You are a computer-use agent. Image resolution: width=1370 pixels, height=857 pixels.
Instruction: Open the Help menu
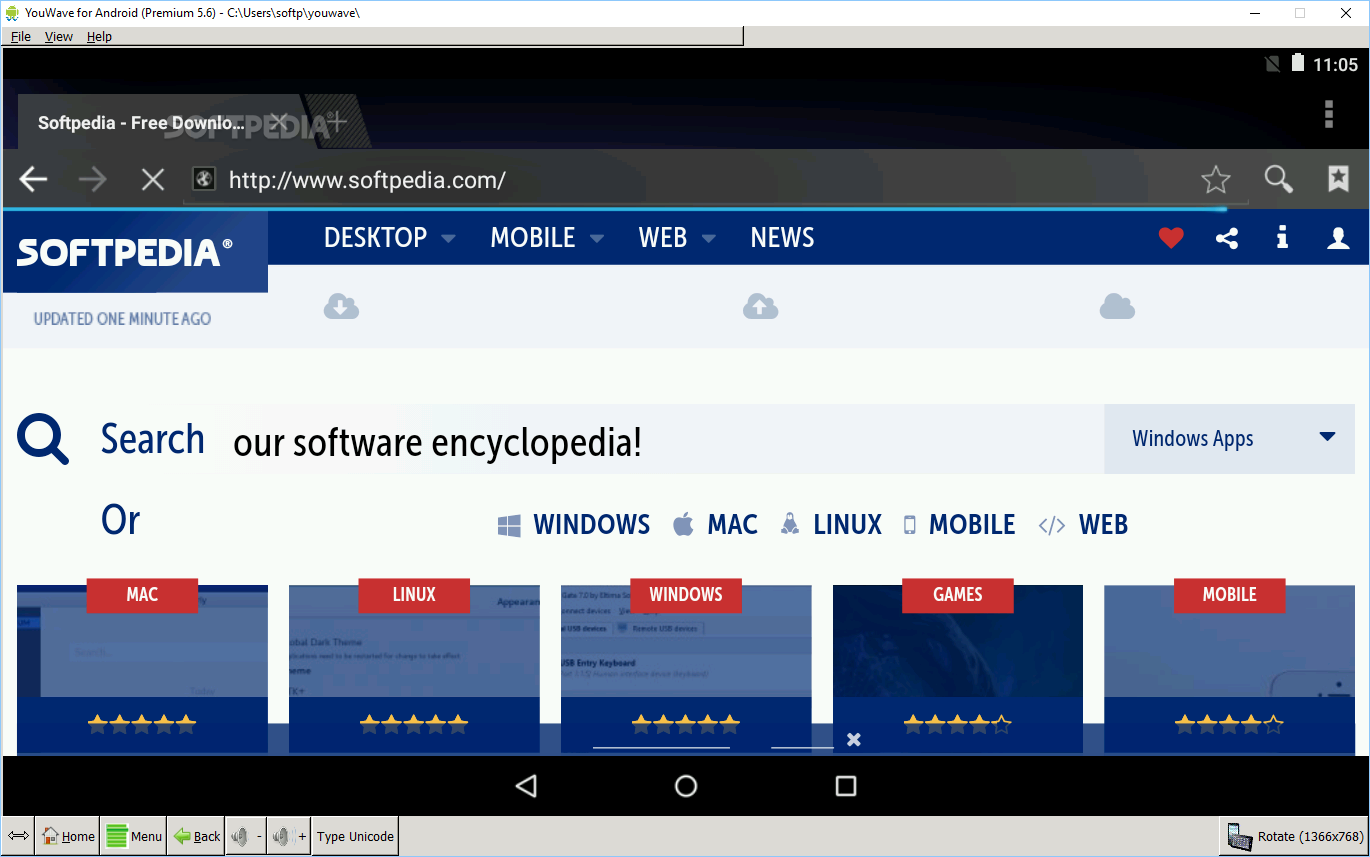[x=99, y=36]
